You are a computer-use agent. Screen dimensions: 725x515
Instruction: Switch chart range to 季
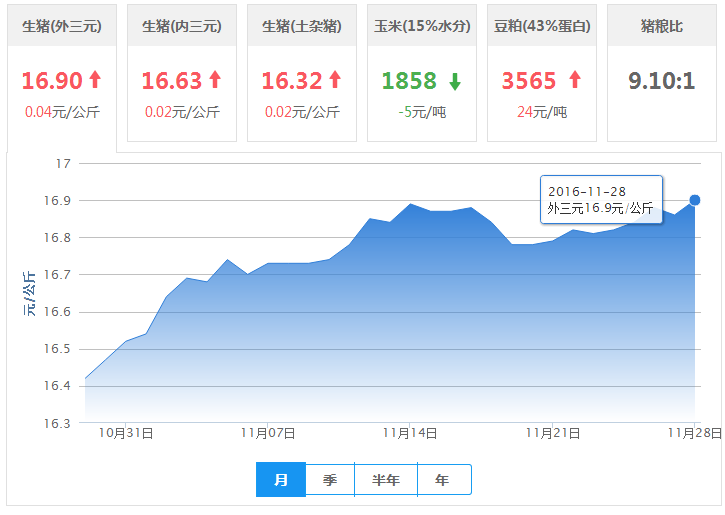330,479
